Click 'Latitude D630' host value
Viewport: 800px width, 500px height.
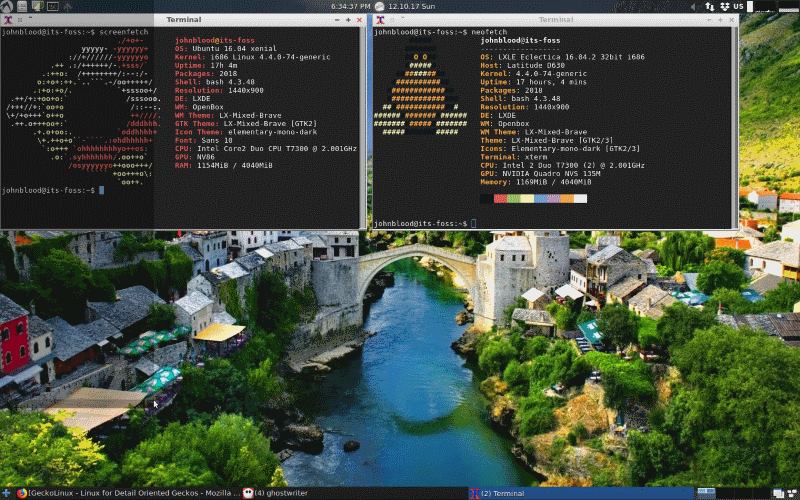(534, 65)
